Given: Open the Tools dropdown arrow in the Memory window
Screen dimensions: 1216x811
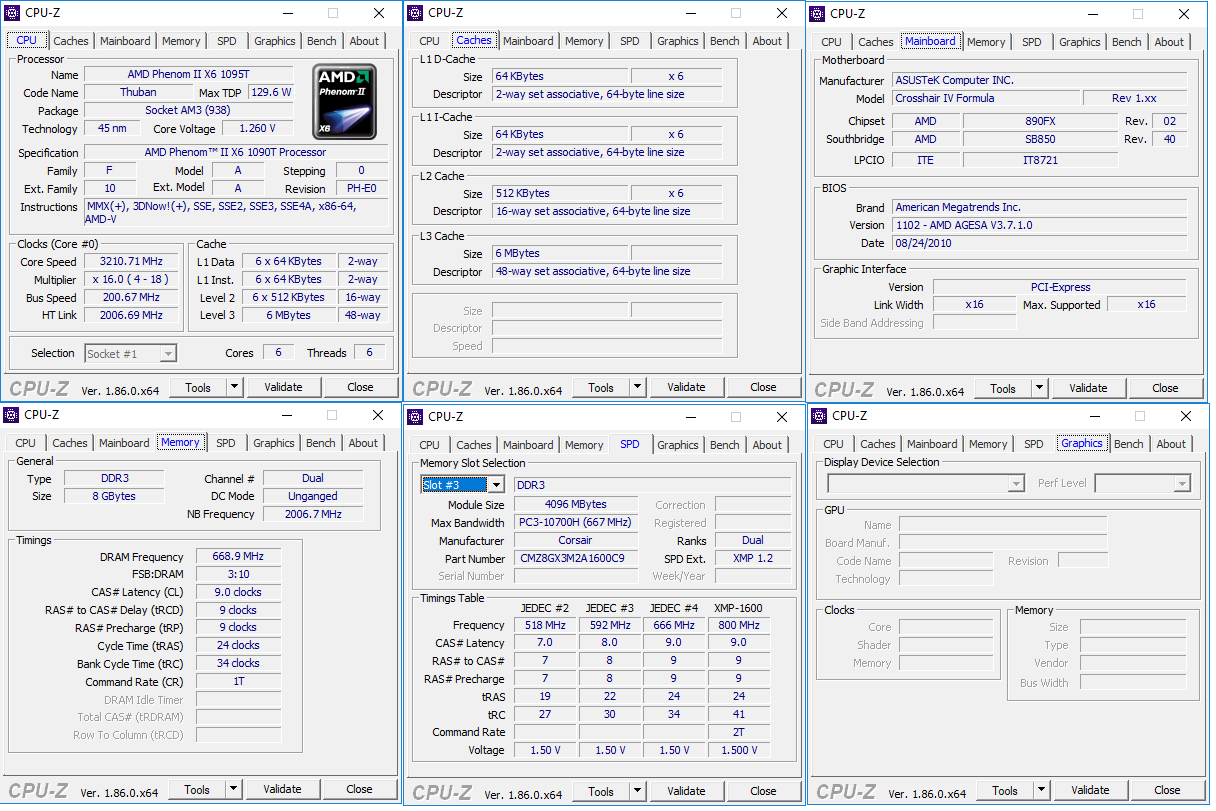Looking at the screenshot, I should click(x=233, y=789).
